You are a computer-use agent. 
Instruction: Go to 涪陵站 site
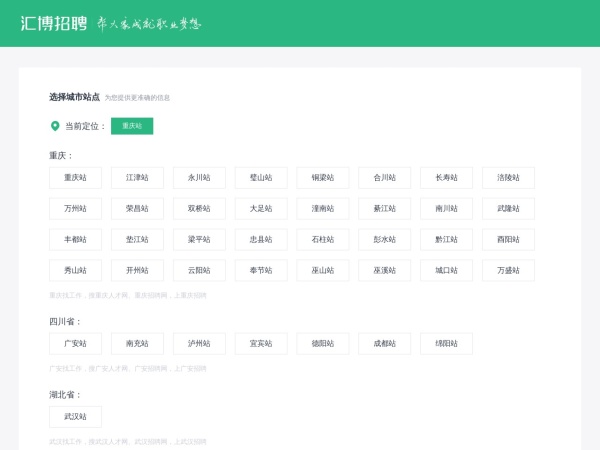[508, 178]
